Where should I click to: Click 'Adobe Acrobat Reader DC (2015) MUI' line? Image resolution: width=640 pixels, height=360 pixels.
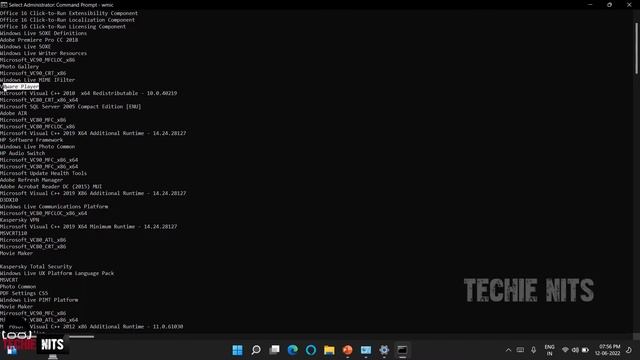pyautogui.click(x=51, y=187)
